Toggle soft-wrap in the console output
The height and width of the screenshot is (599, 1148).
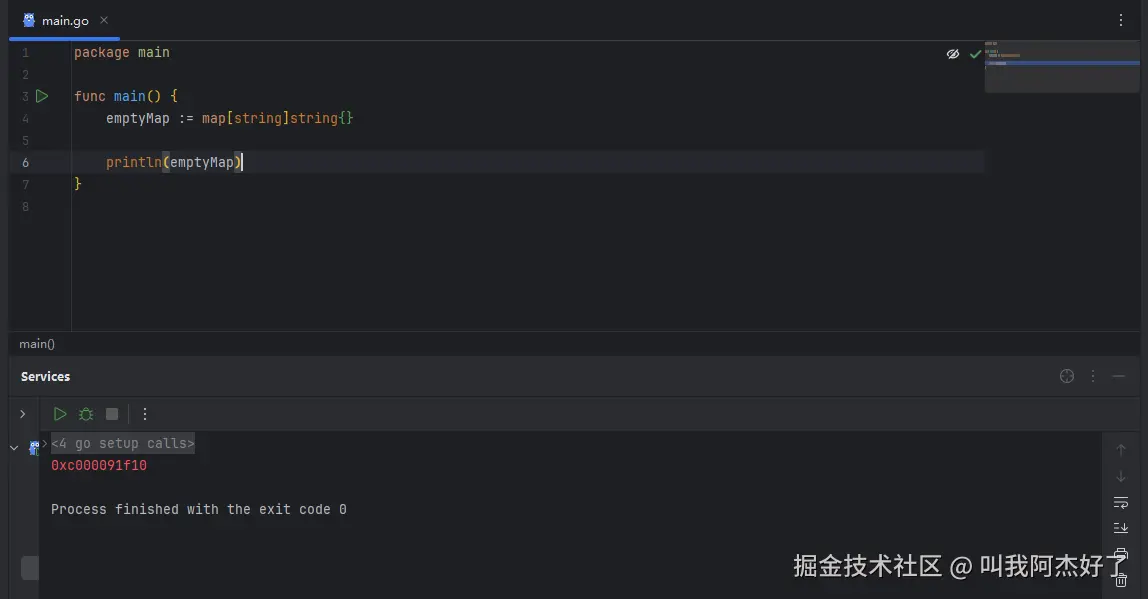click(1121, 503)
